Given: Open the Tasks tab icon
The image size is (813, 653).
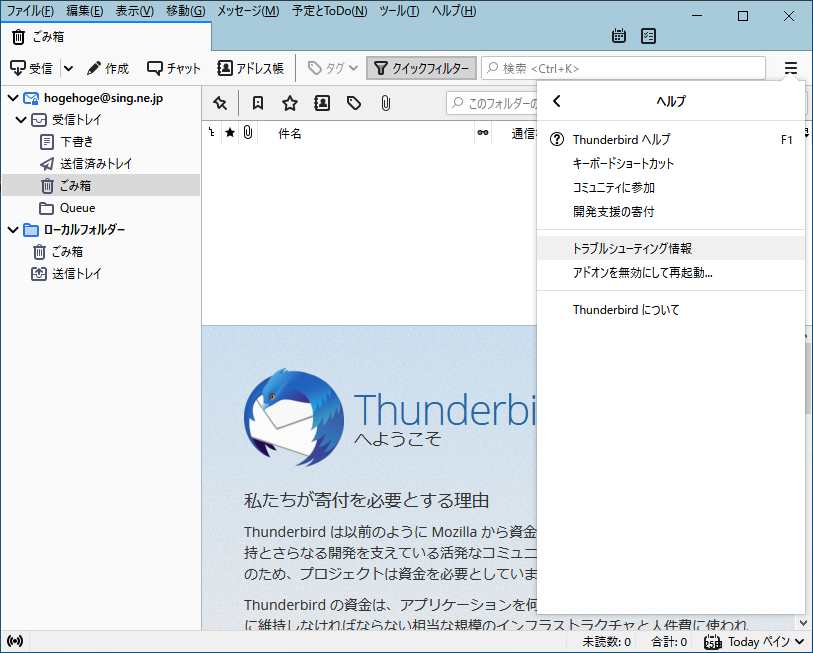Looking at the screenshot, I should click(x=648, y=36).
